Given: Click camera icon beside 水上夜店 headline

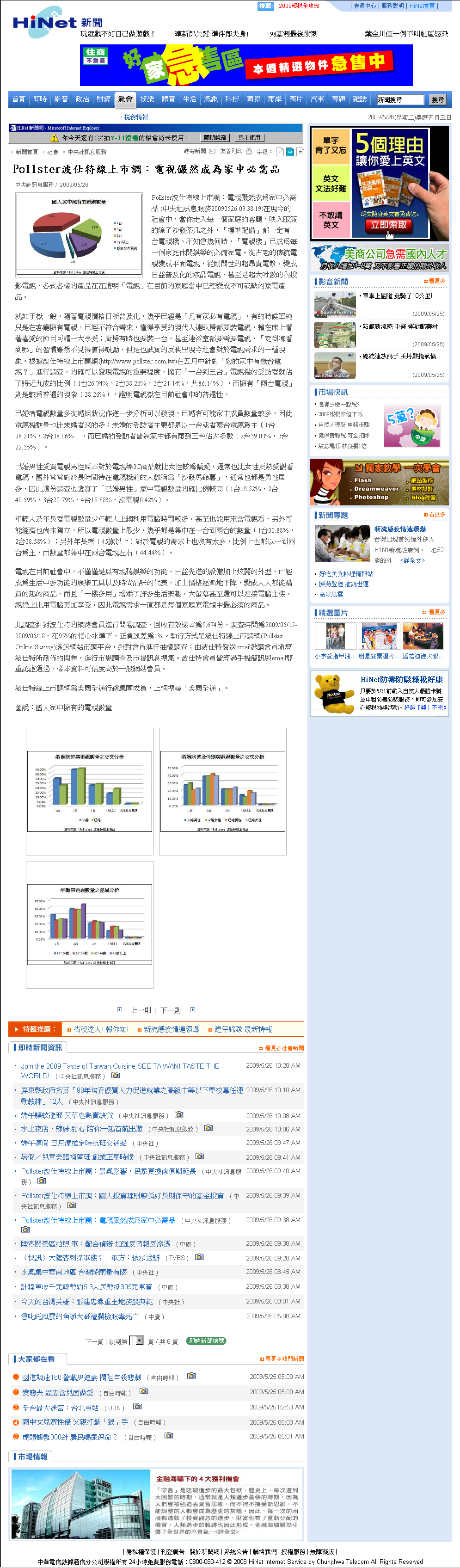Looking at the screenshot, I should tap(208, 1128).
